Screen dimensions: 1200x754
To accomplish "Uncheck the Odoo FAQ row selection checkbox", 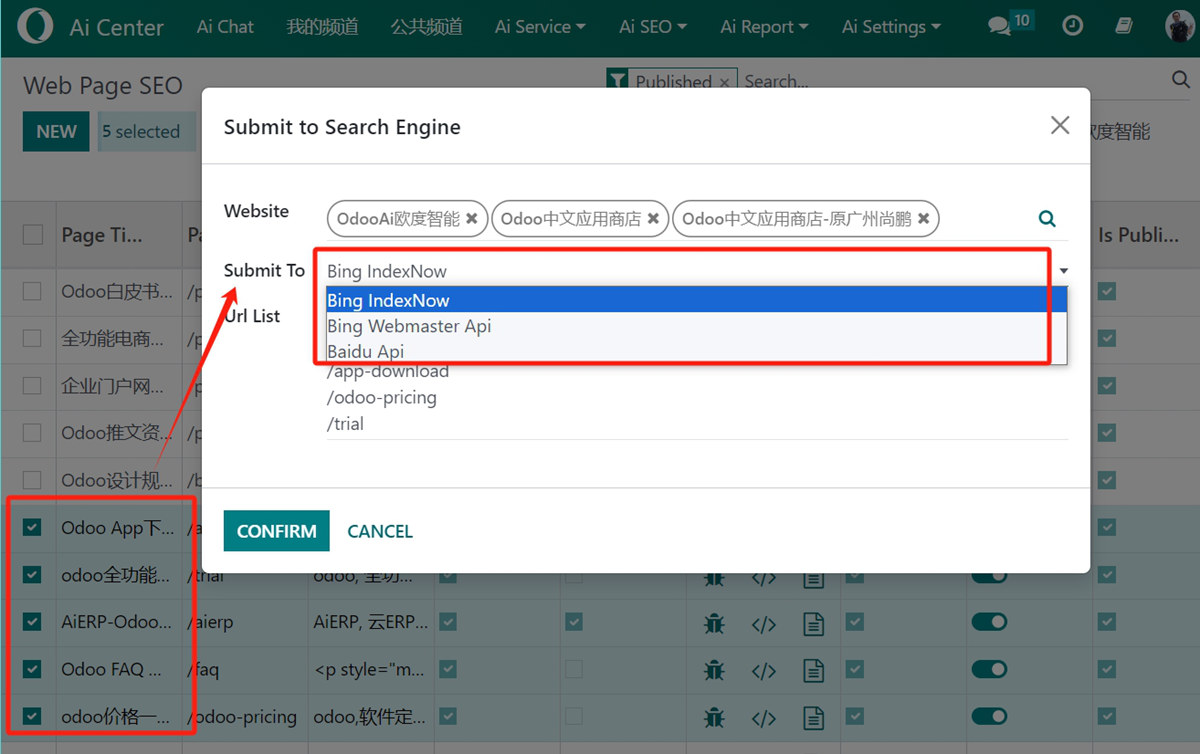I will 33,669.
